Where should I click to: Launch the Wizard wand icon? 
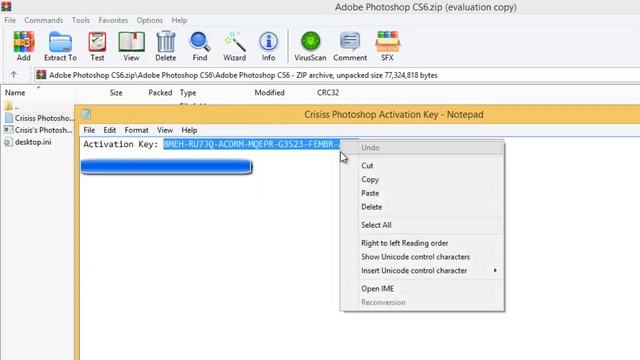(x=235, y=46)
